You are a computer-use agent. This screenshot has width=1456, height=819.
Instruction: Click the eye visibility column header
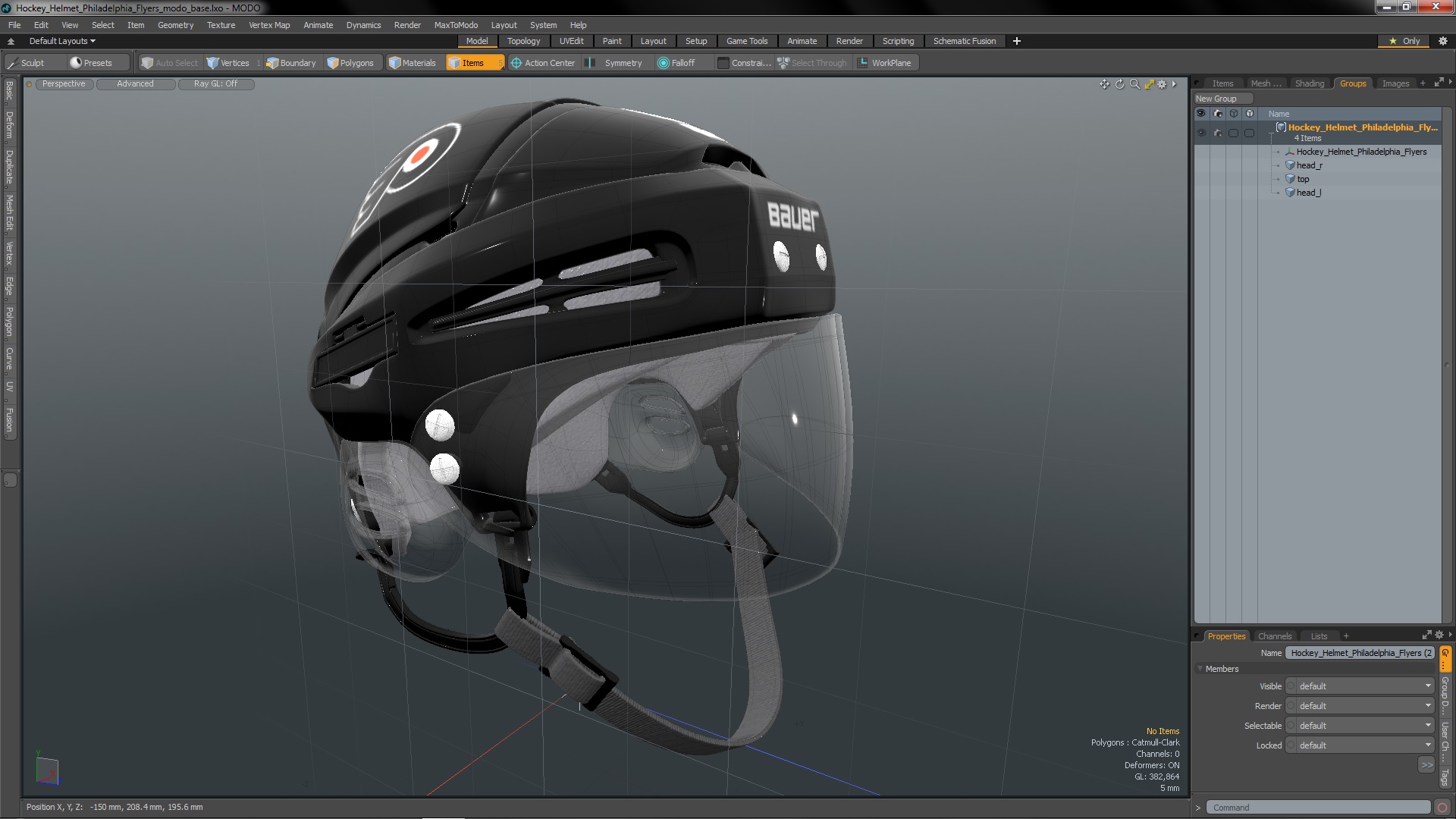click(1201, 114)
